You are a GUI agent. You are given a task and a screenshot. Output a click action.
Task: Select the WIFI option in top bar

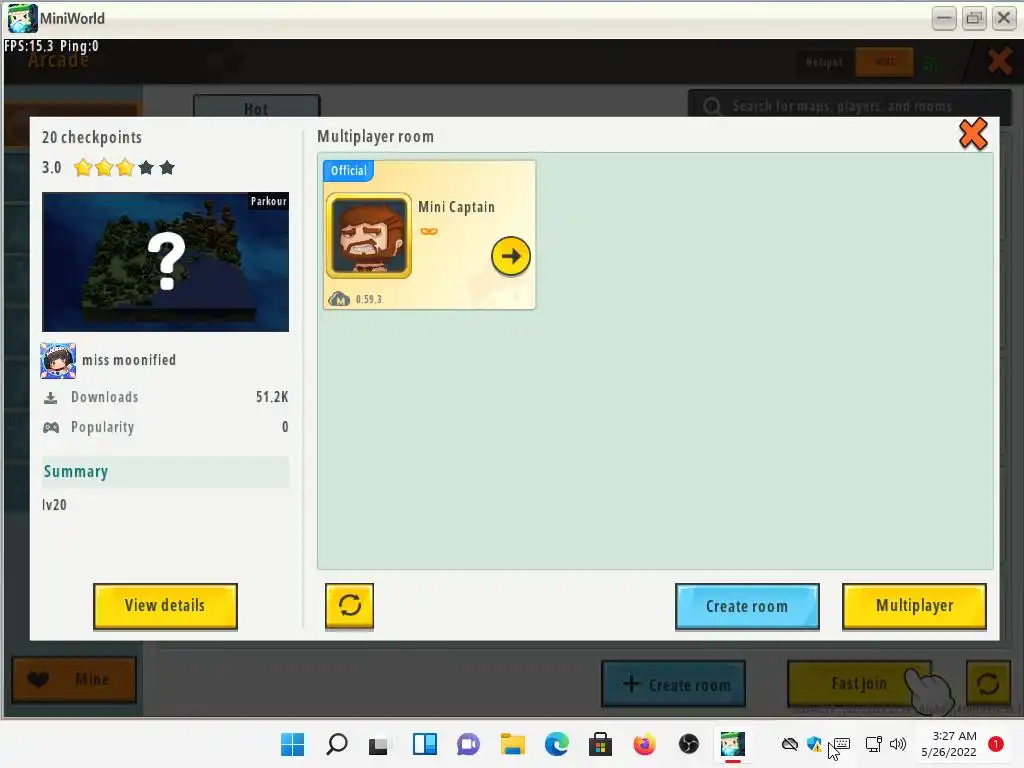pos(884,62)
